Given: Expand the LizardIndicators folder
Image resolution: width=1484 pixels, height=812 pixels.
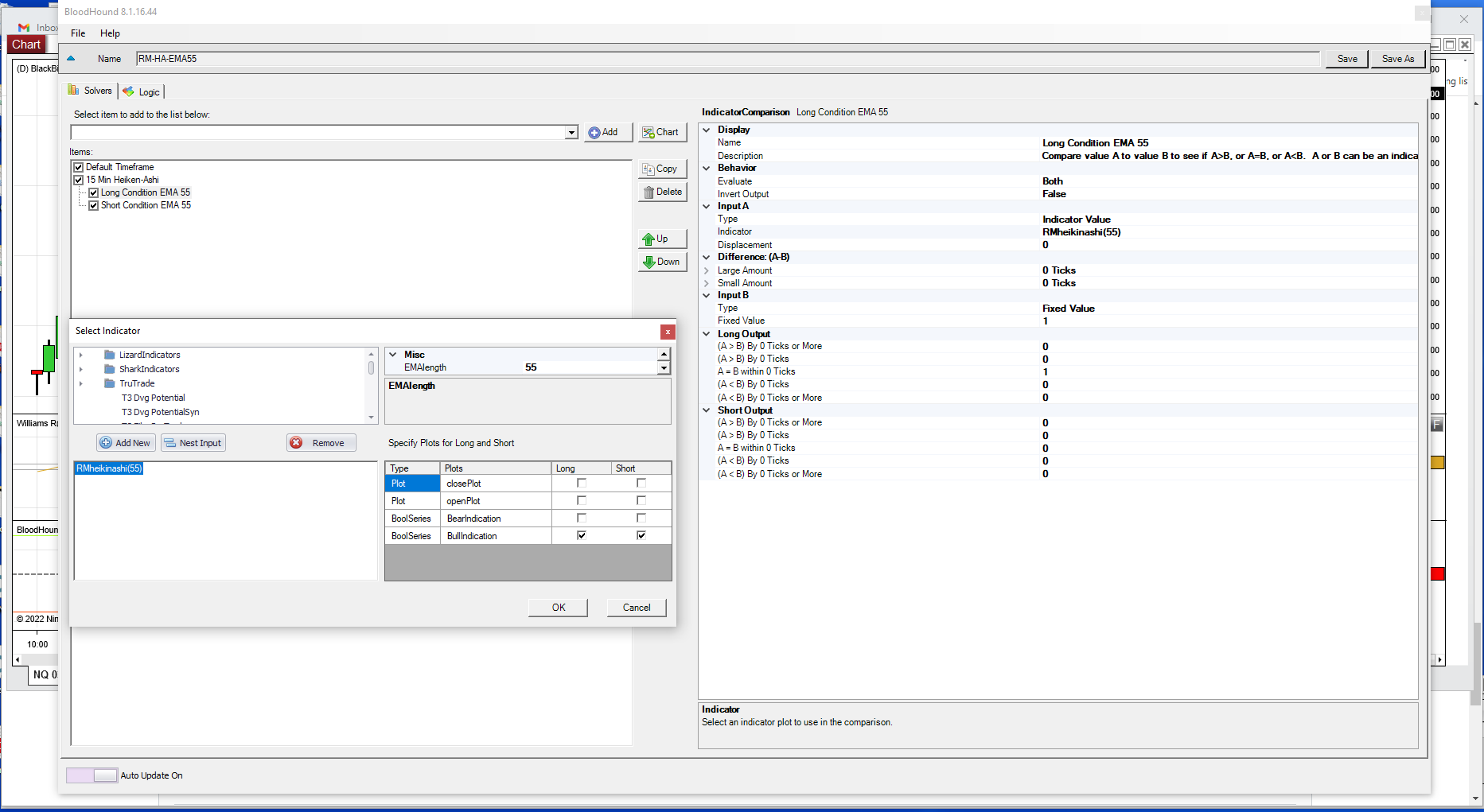Looking at the screenshot, I should coord(81,355).
